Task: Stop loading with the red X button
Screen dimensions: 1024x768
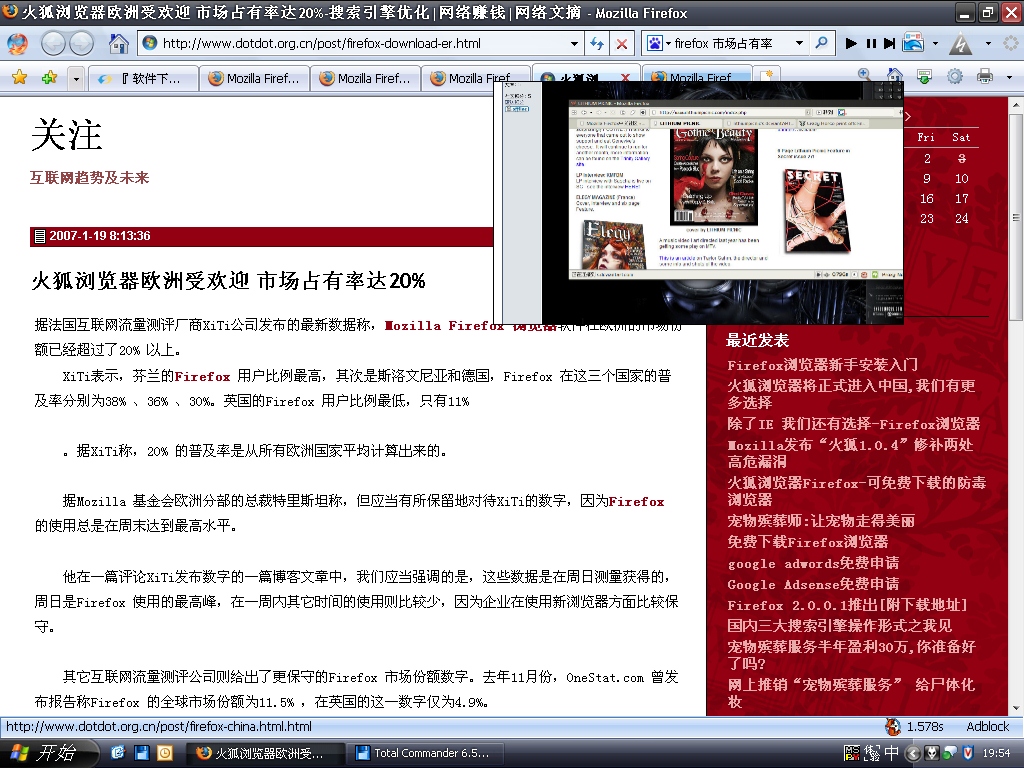Action: [x=622, y=44]
